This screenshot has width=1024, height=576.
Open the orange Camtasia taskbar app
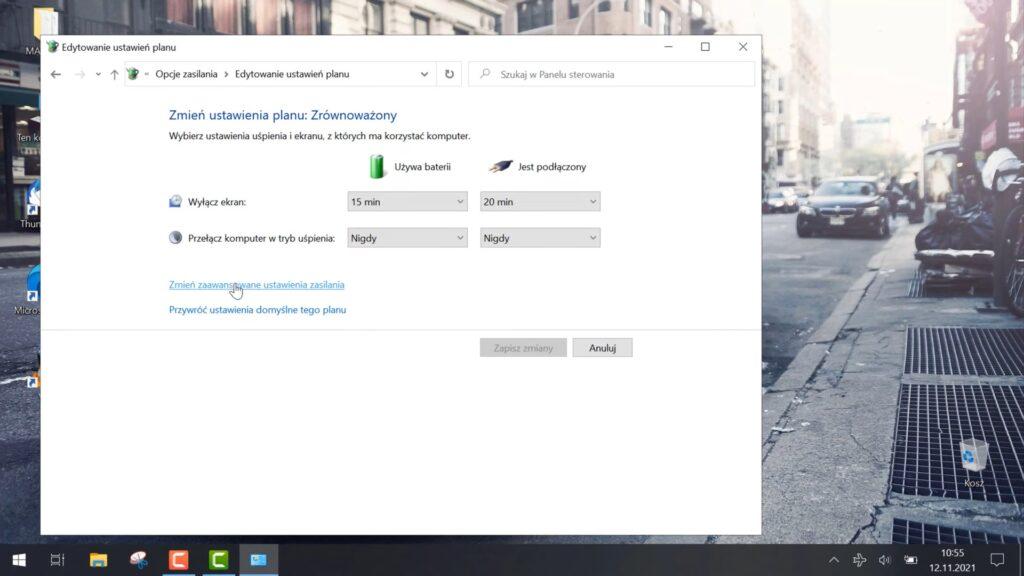click(179, 559)
